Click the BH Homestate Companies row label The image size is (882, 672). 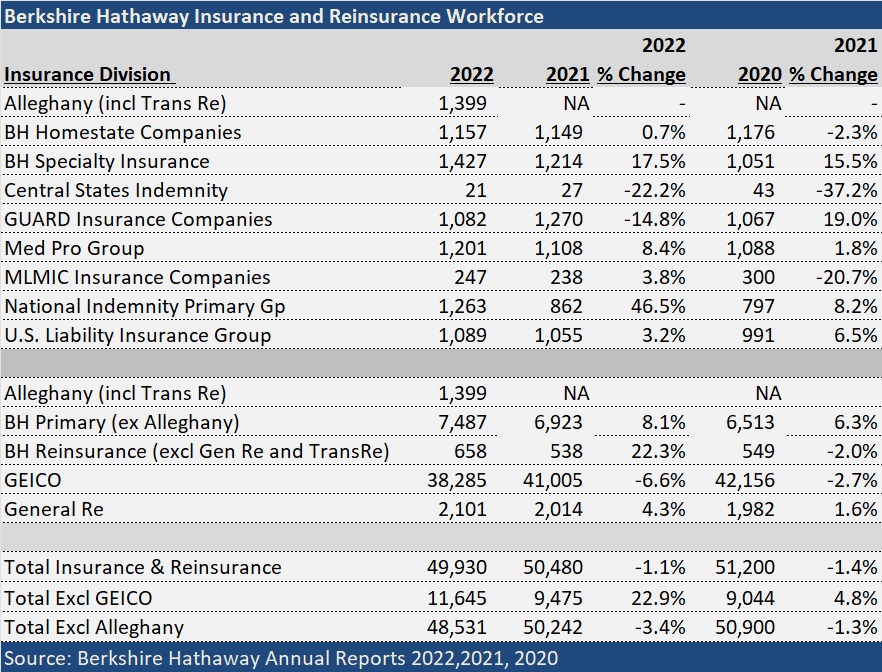123,132
